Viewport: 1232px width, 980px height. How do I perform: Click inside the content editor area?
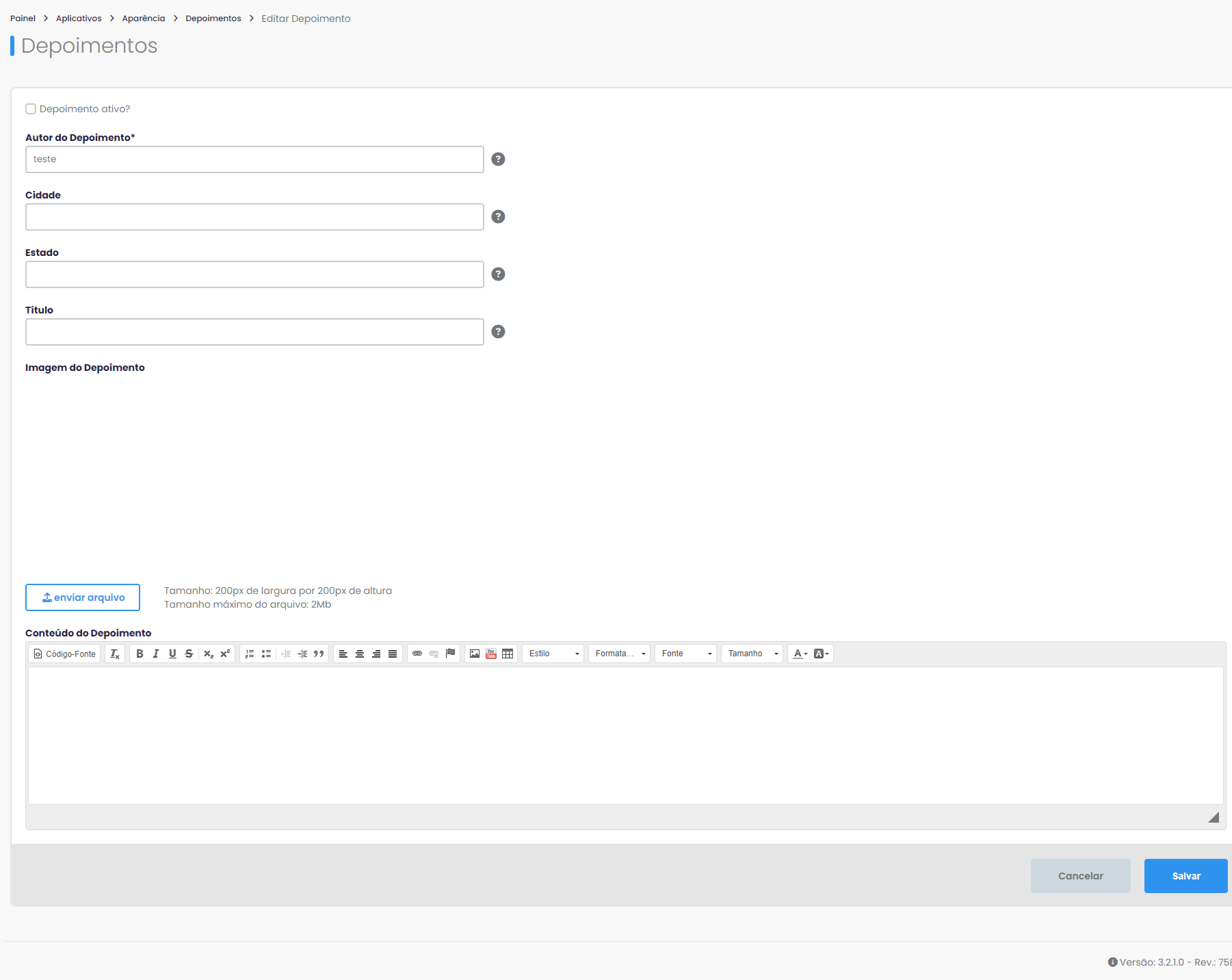pyautogui.click(x=625, y=736)
